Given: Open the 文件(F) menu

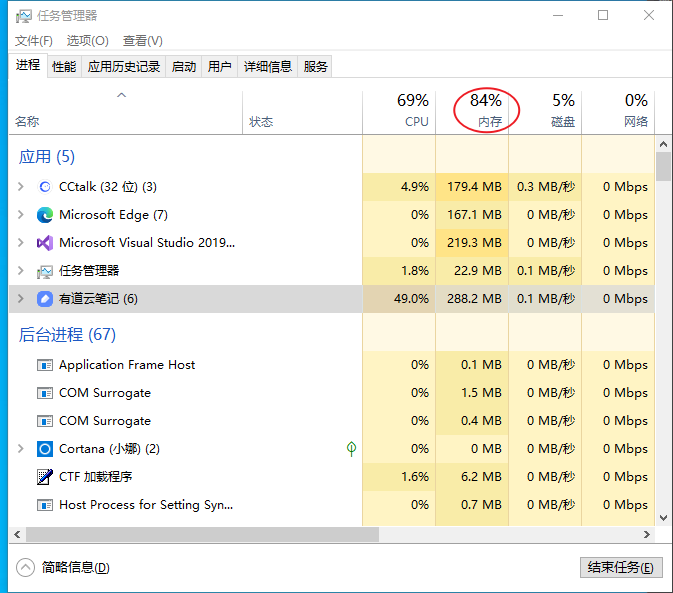Looking at the screenshot, I should [33, 41].
